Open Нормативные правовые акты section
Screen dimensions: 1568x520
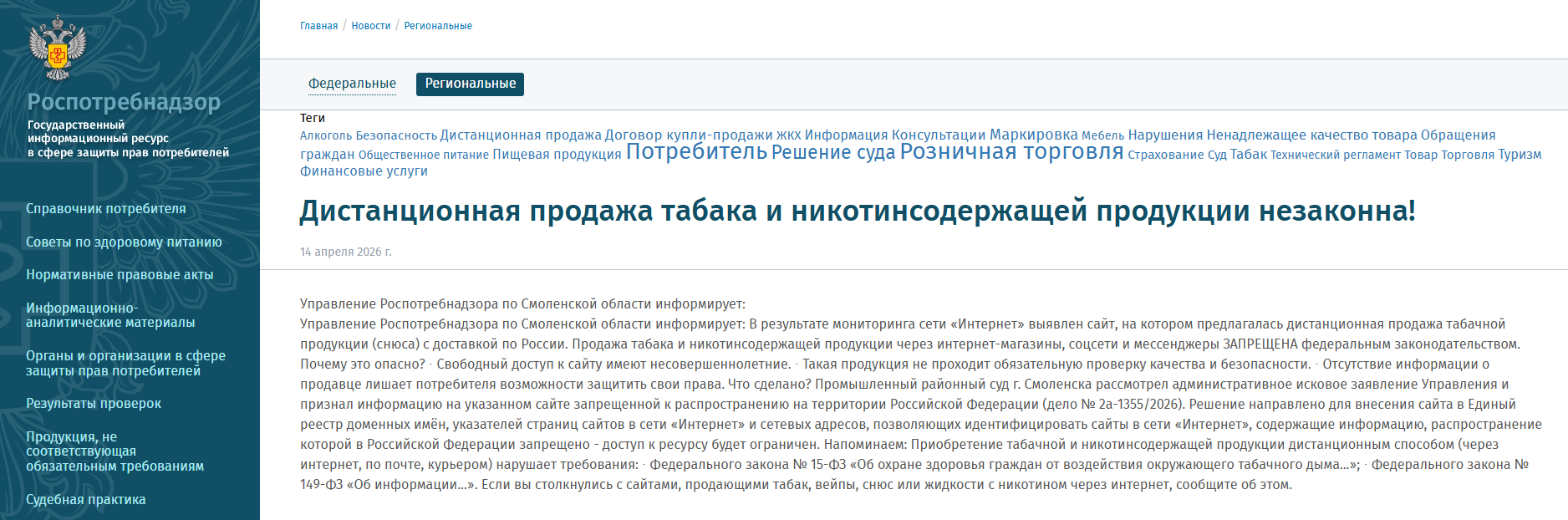point(120,275)
